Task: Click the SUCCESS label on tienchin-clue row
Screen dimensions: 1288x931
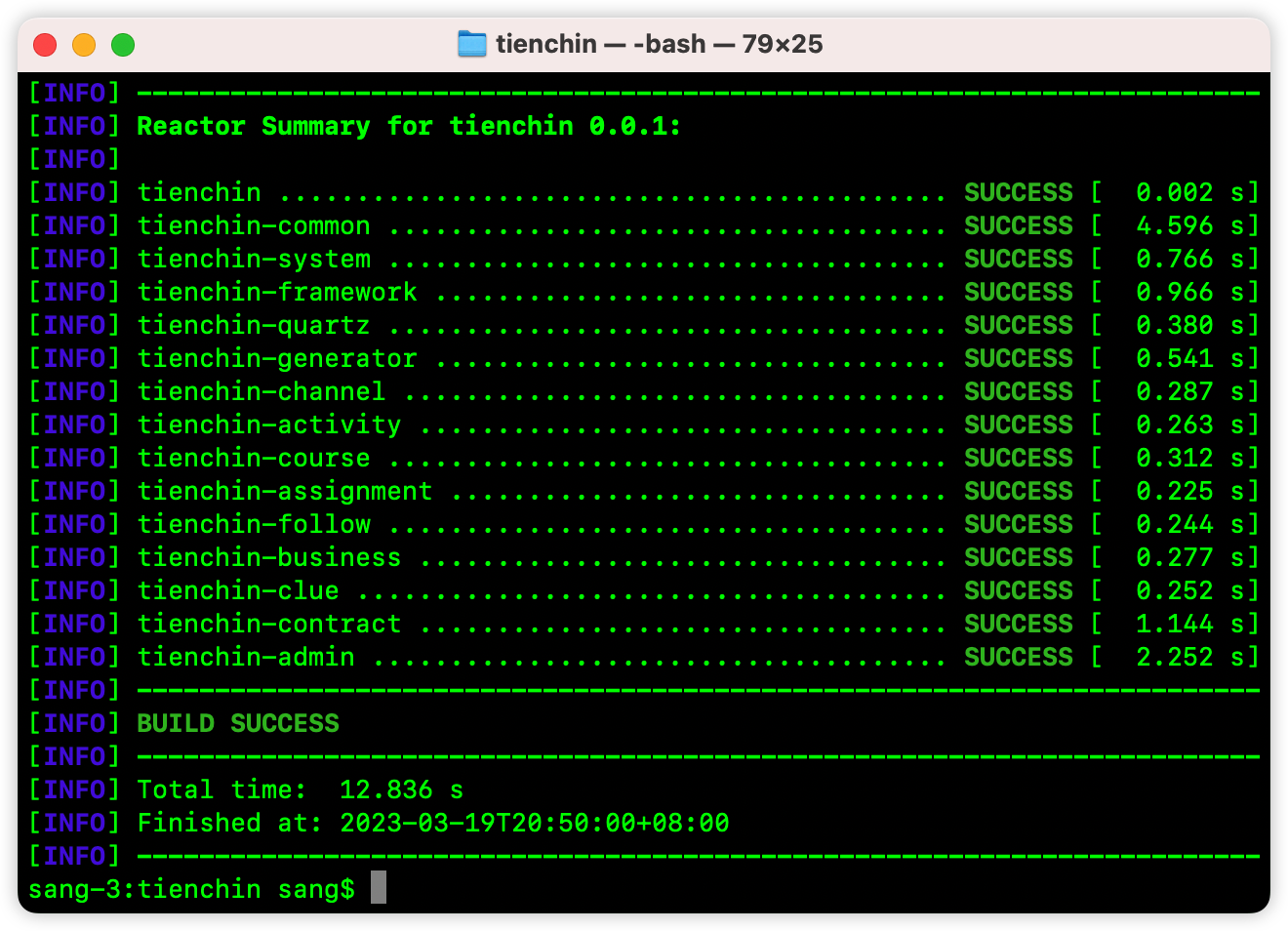Action: click(x=1019, y=590)
